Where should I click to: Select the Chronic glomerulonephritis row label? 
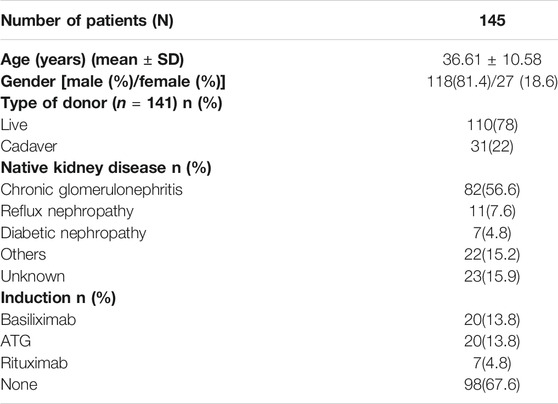(x=91, y=190)
